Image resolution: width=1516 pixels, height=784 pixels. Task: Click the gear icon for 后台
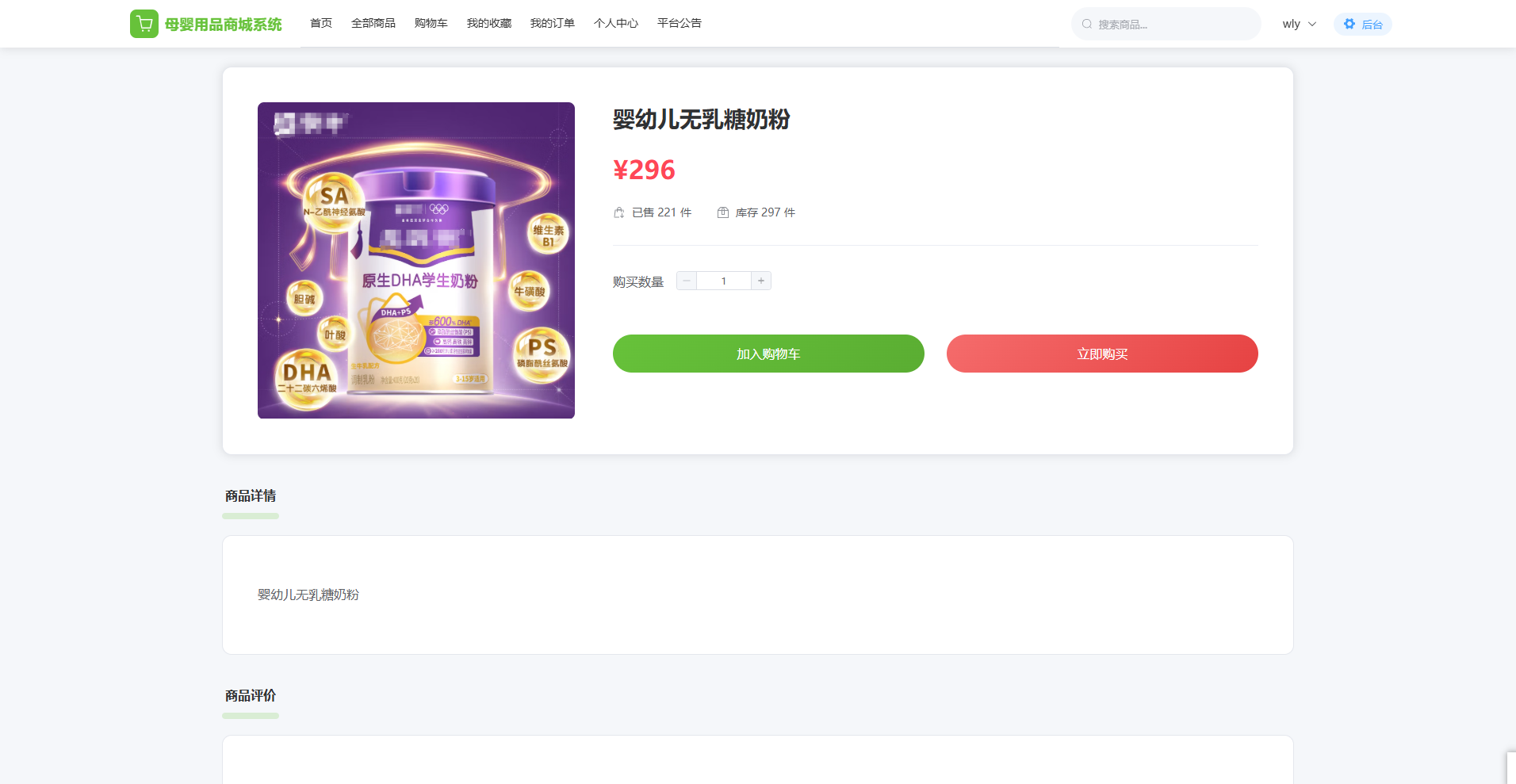(1349, 24)
